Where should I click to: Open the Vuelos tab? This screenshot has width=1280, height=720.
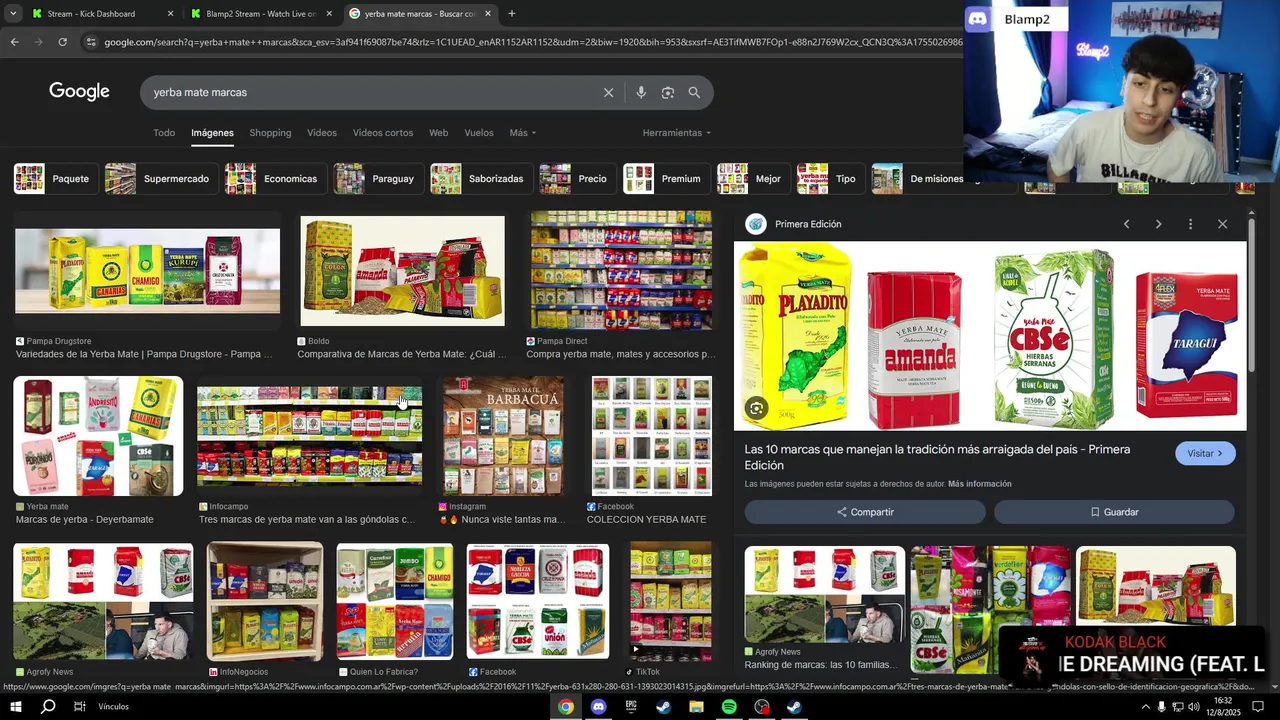(x=479, y=133)
